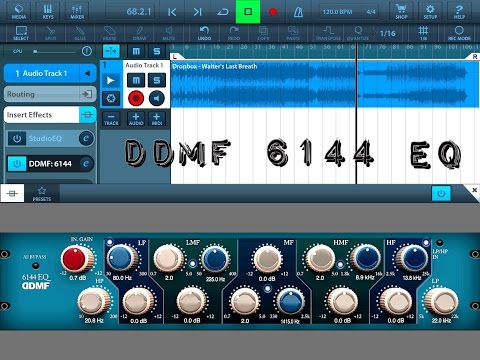480x360 pixels.
Task: Toggle the metronome icon
Action: (298, 12)
